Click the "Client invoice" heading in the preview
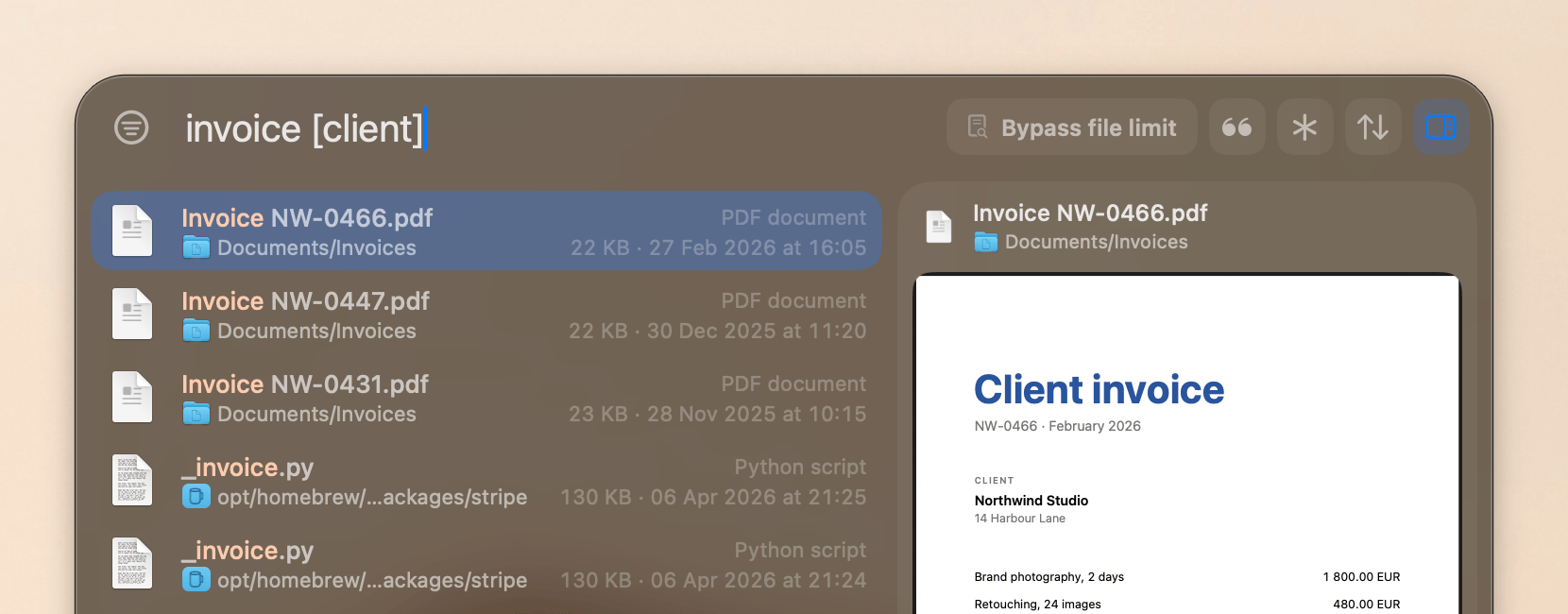The image size is (1568, 614). tap(1099, 390)
